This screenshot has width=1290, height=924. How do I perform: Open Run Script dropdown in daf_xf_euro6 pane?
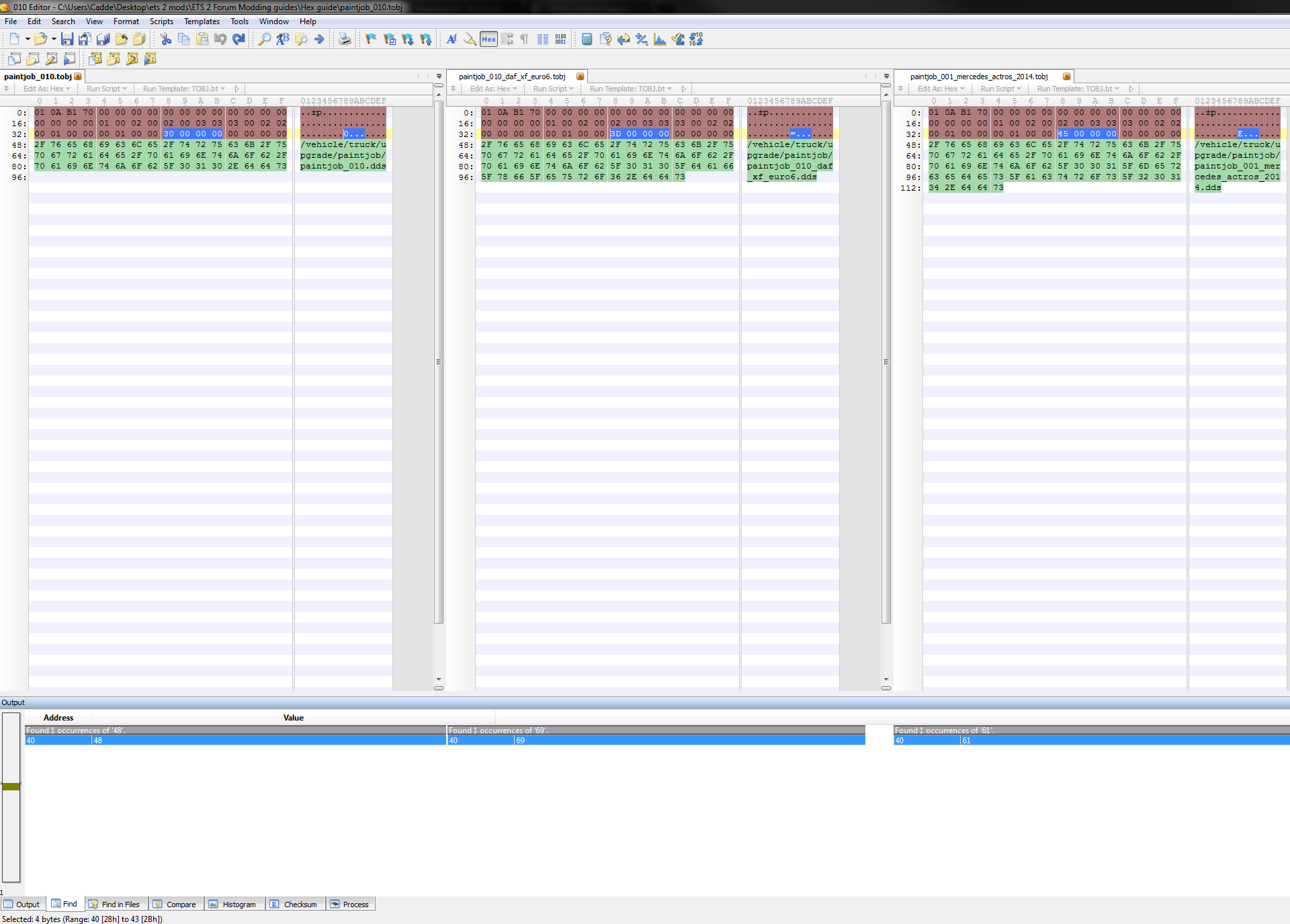point(553,89)
